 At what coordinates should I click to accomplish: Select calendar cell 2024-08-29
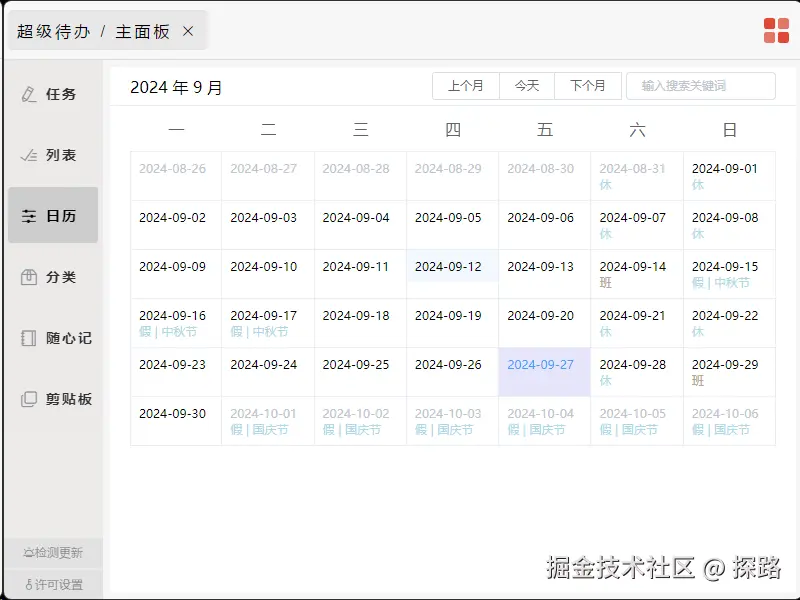[452, 176]
